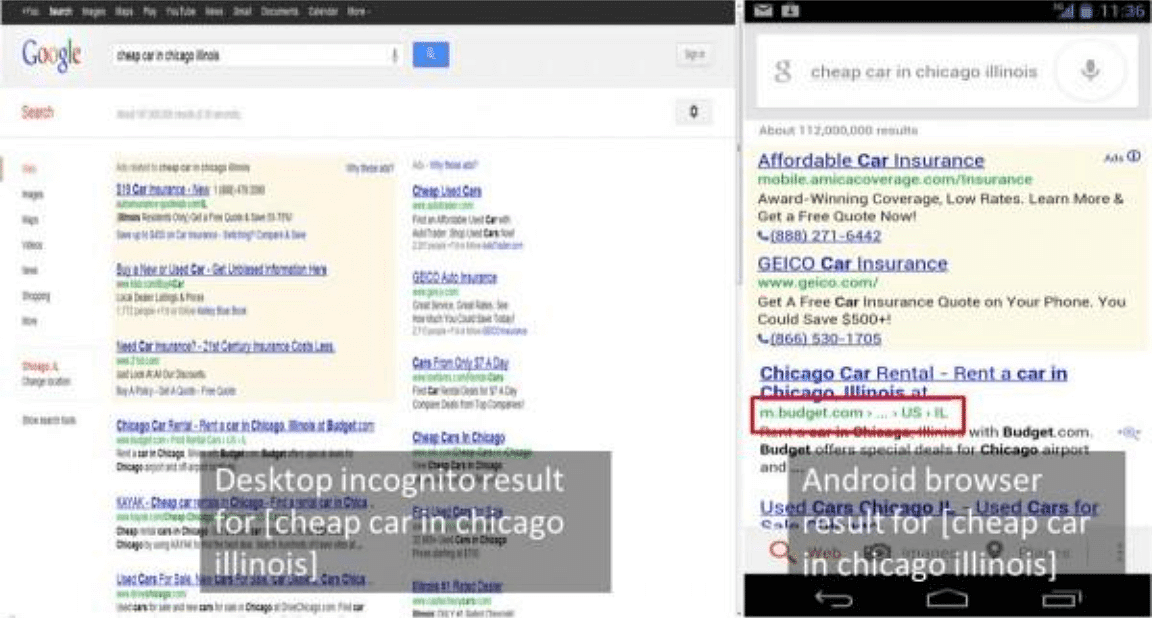Viewport: 1154px width, 618px height.
Task: Open 'Cheap Used Cars' right-column ad
Action: tap(447, 191)
